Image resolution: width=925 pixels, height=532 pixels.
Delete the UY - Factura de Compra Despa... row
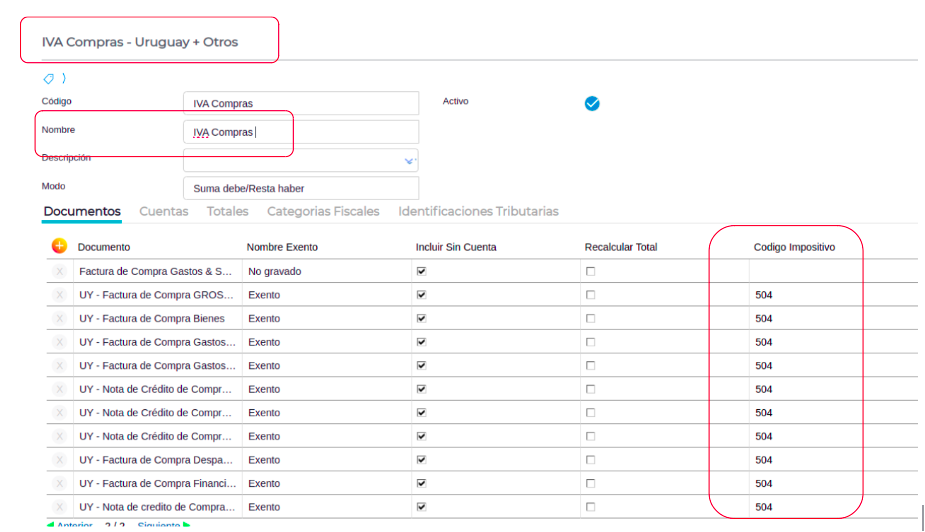59,460
